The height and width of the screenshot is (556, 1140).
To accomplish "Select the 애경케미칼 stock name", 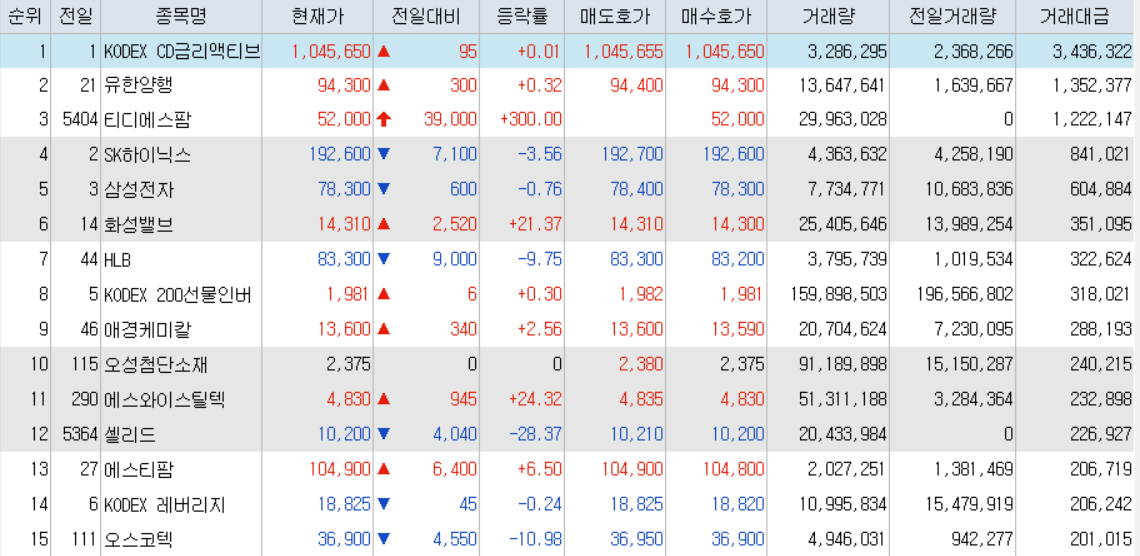I will (148, 330).
